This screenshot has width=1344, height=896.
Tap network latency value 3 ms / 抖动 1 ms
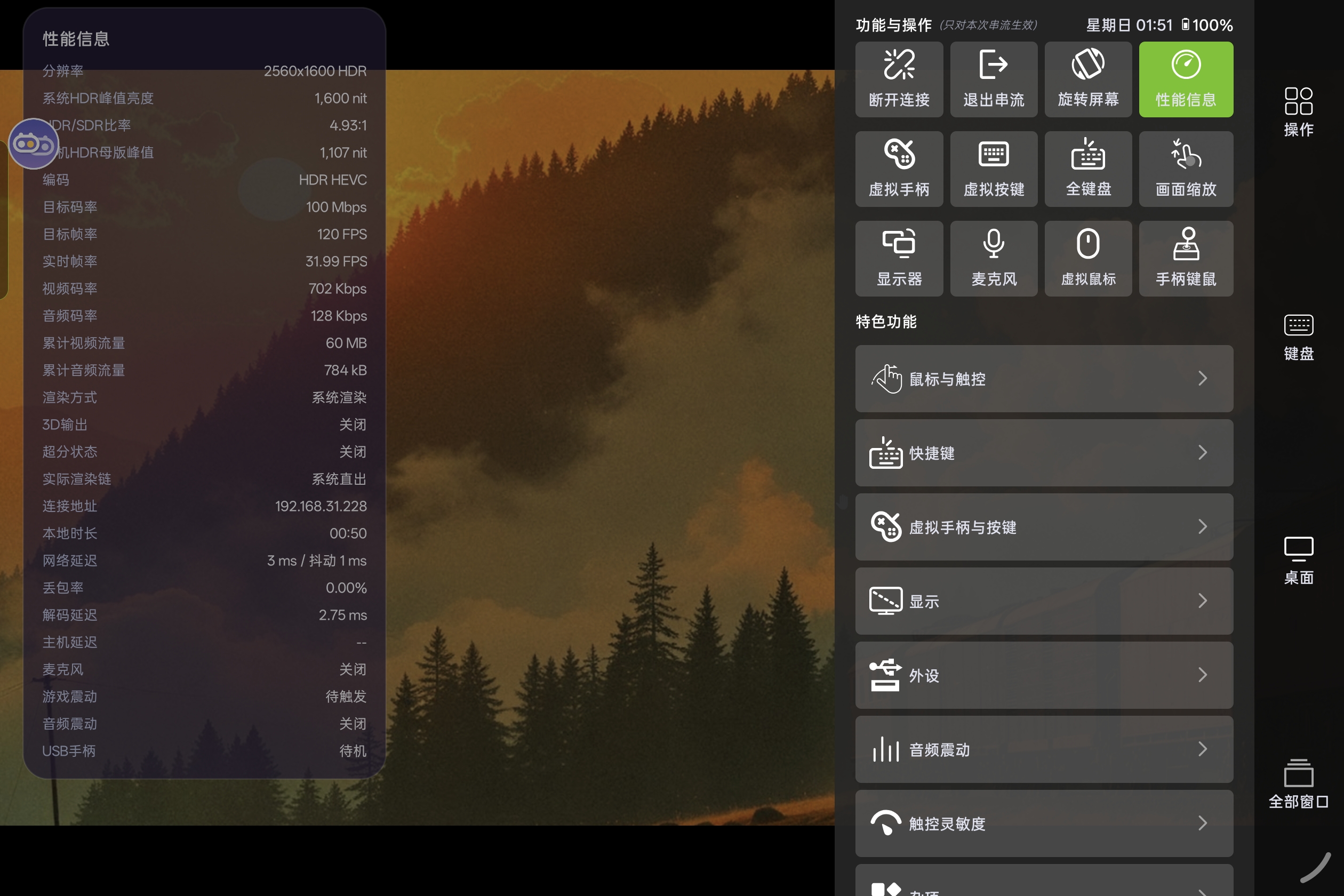click(317, 561)
